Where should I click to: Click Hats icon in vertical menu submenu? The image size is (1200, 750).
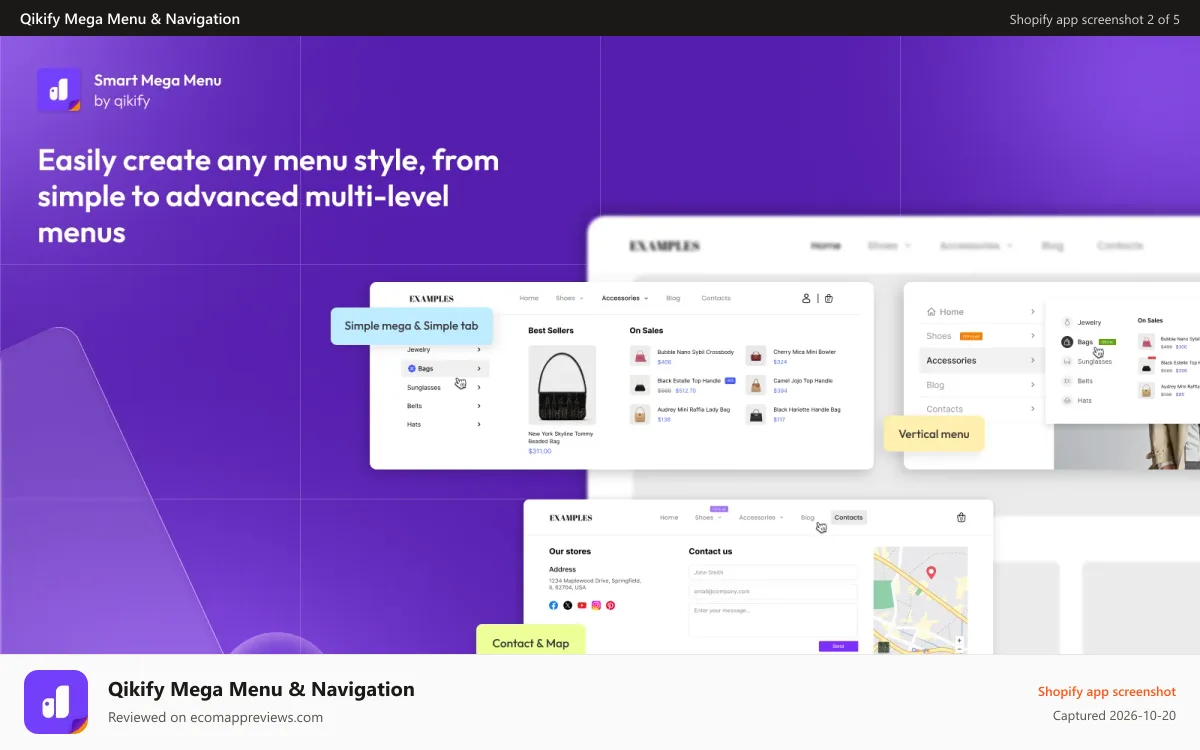click(1067, 400)
